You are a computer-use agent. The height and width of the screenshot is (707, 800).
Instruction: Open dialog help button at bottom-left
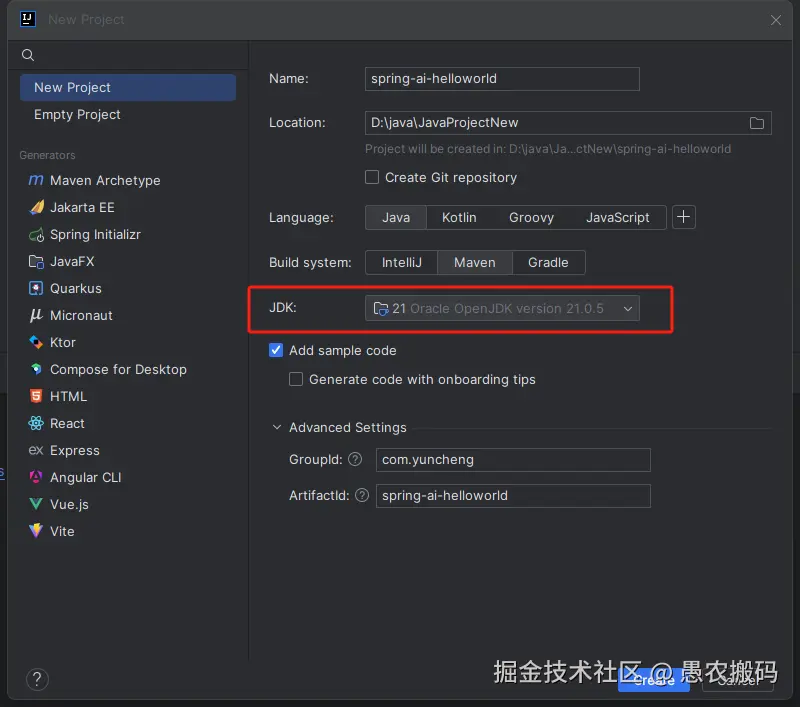click(37, 679)
